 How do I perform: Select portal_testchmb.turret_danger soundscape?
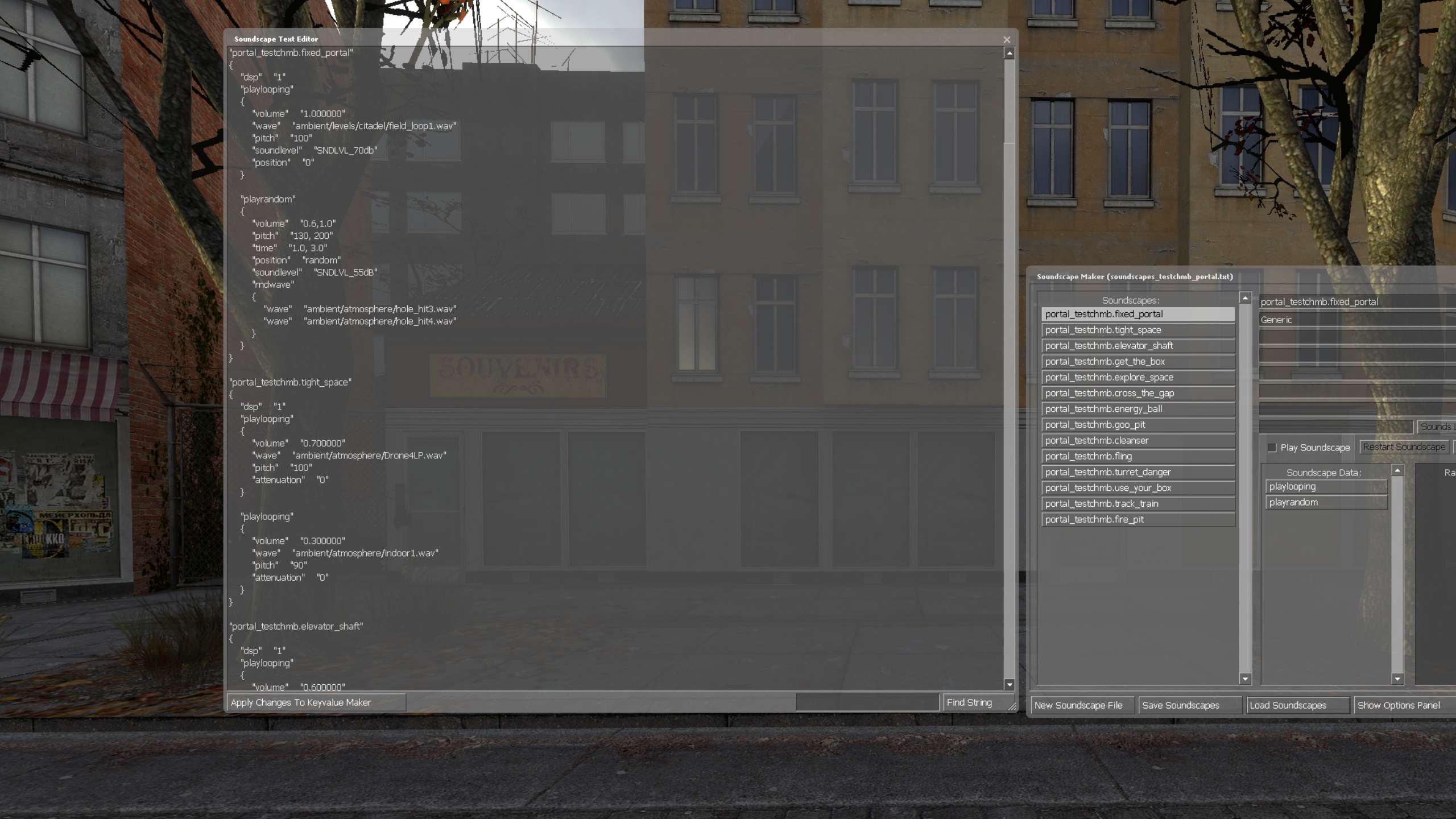pyautogui.click(x=1138, y=472)
